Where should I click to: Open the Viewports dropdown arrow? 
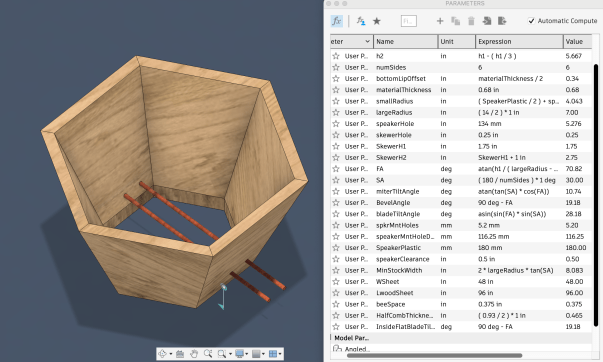point(280,354)
